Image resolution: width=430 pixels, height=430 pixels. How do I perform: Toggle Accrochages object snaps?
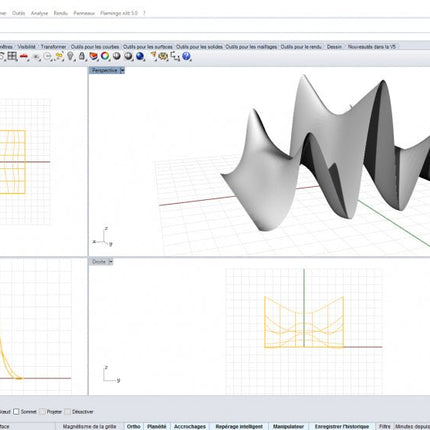pyautogui.click(x=190, y=426)
